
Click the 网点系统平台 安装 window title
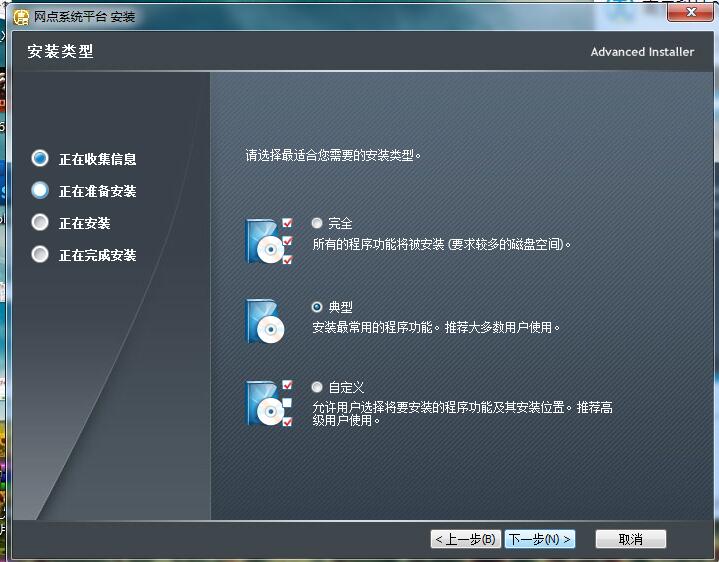(x=84, y=17)
